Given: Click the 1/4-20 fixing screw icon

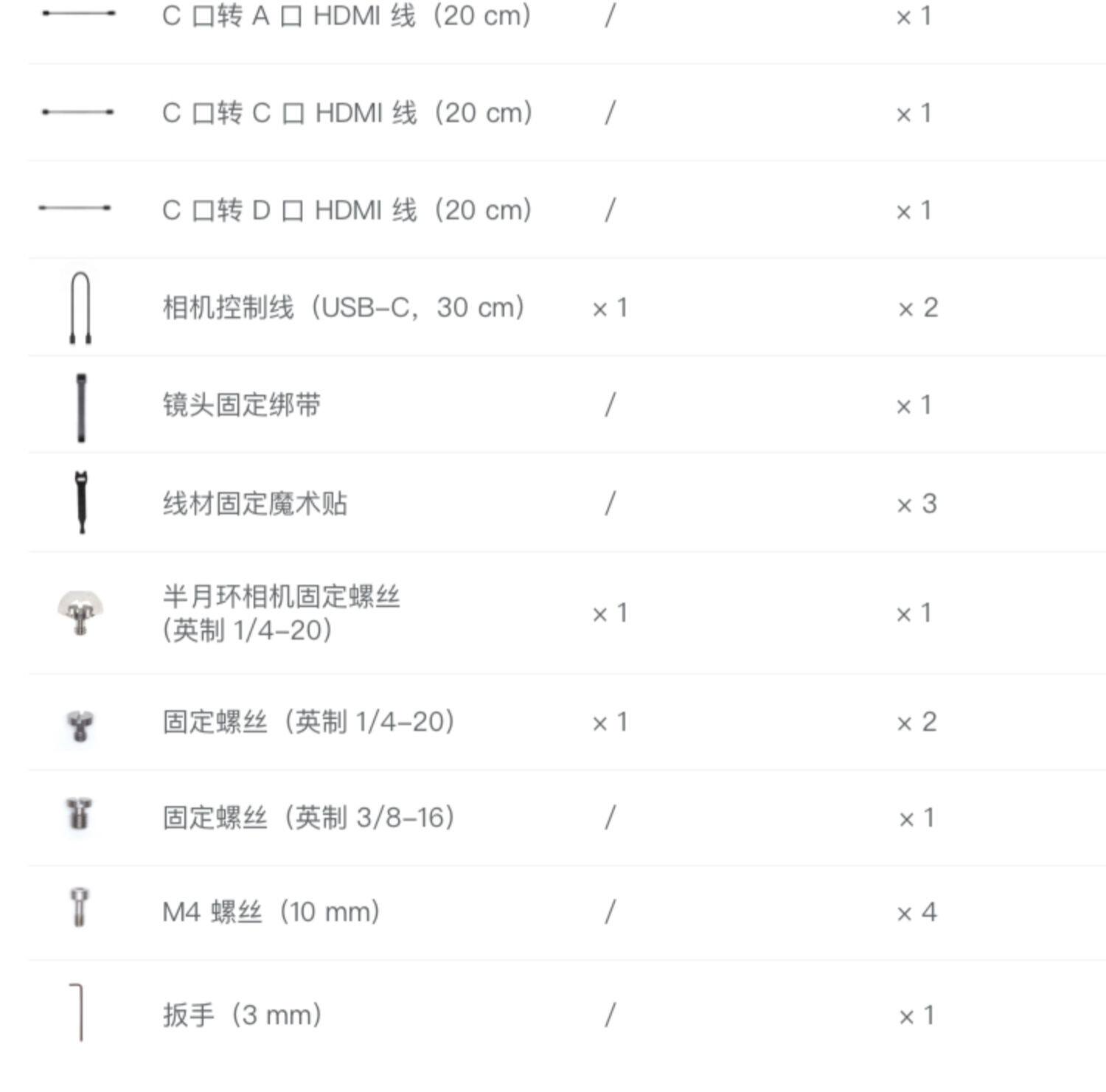Looking at the screenshot, I should coord(80,726).
